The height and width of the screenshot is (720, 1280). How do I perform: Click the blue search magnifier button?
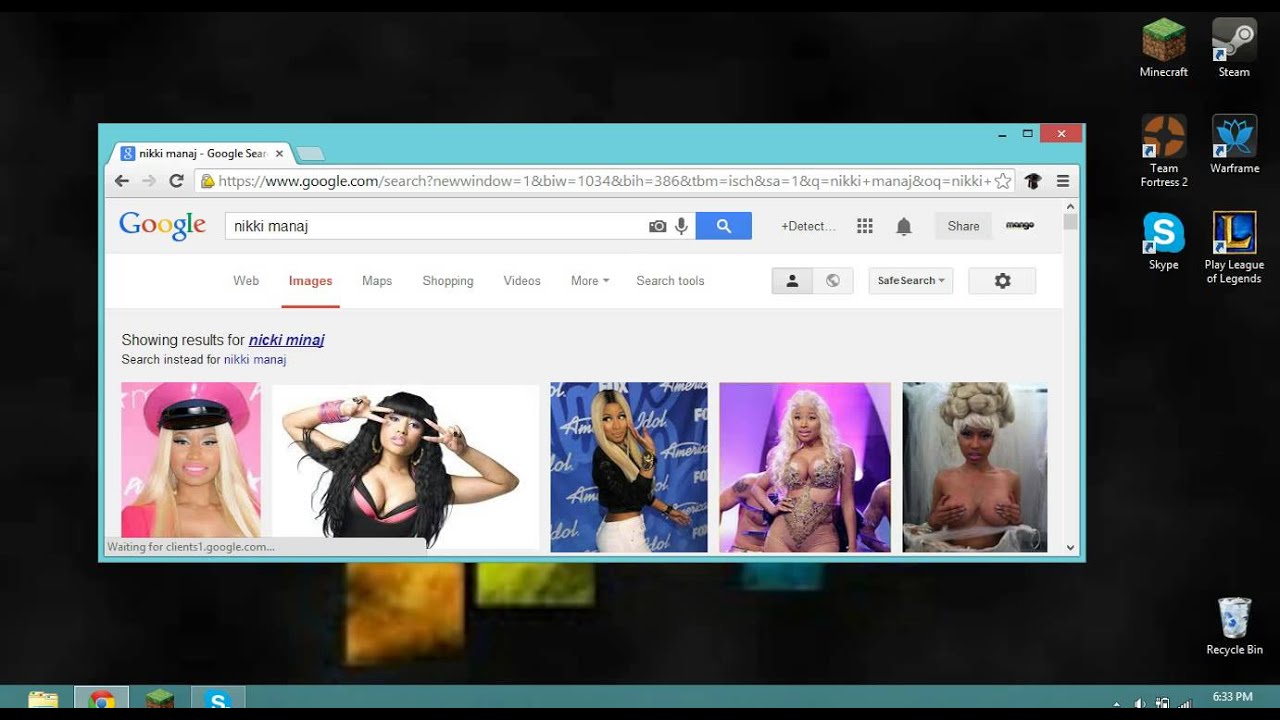tap(724, 226)
